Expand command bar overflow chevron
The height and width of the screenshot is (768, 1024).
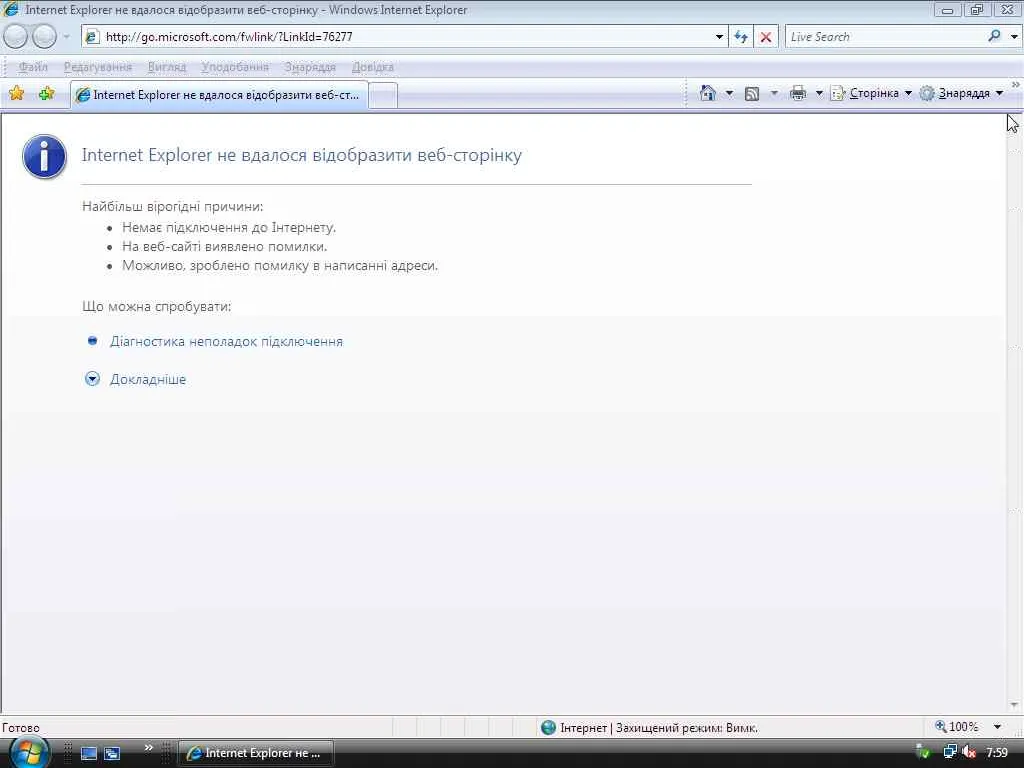(1016, 85)
